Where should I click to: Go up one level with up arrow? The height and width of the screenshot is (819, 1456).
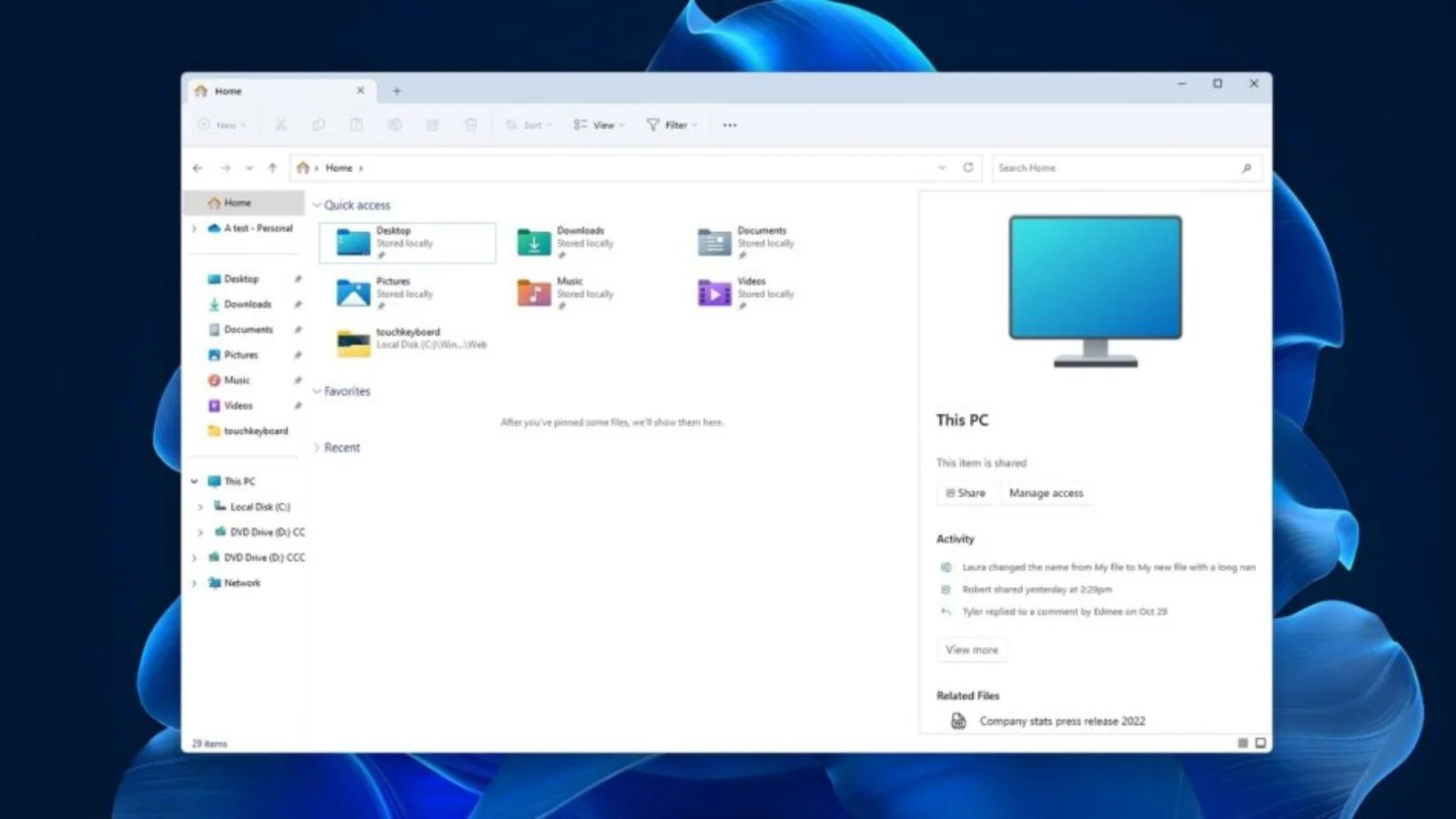tap(272, 167)
